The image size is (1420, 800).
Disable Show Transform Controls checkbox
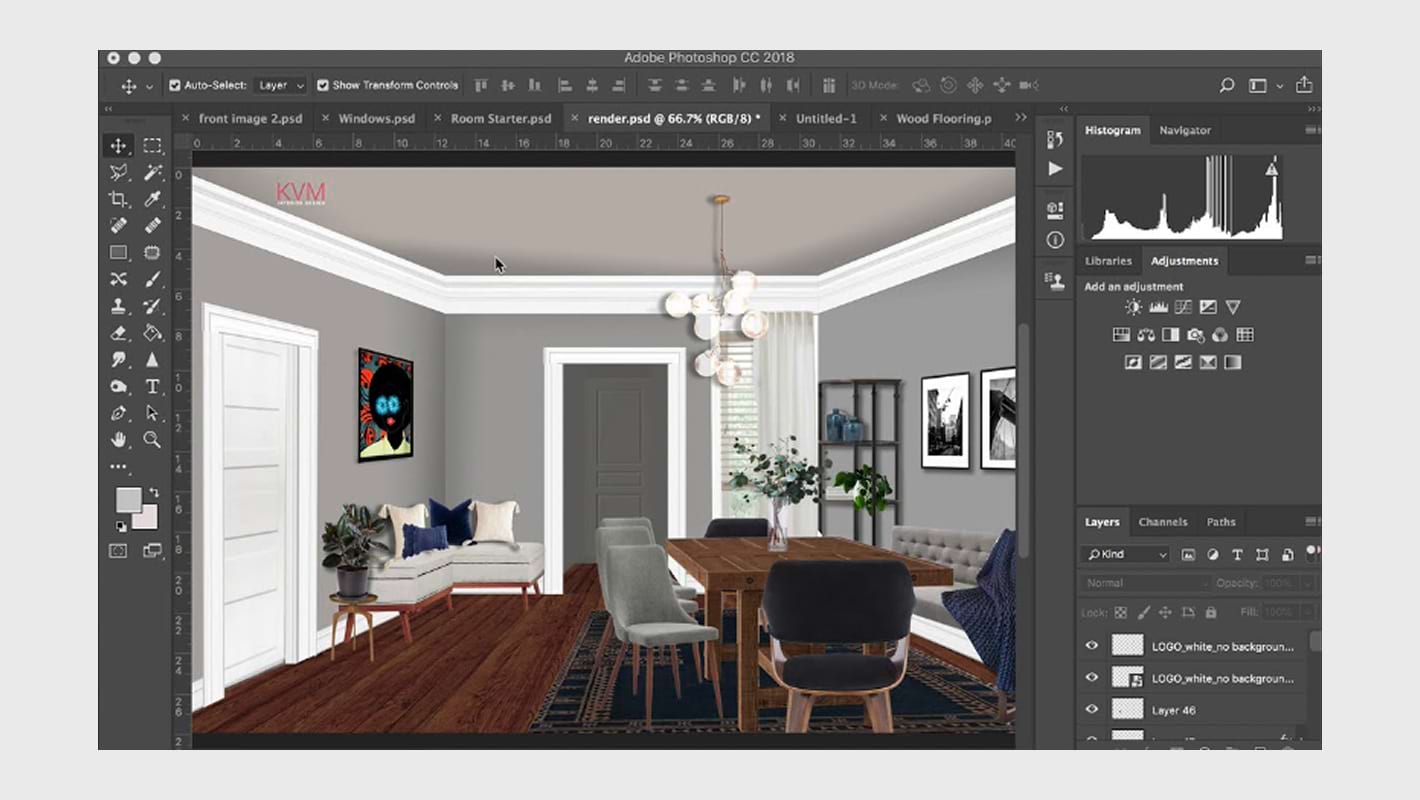coord(323,86)
